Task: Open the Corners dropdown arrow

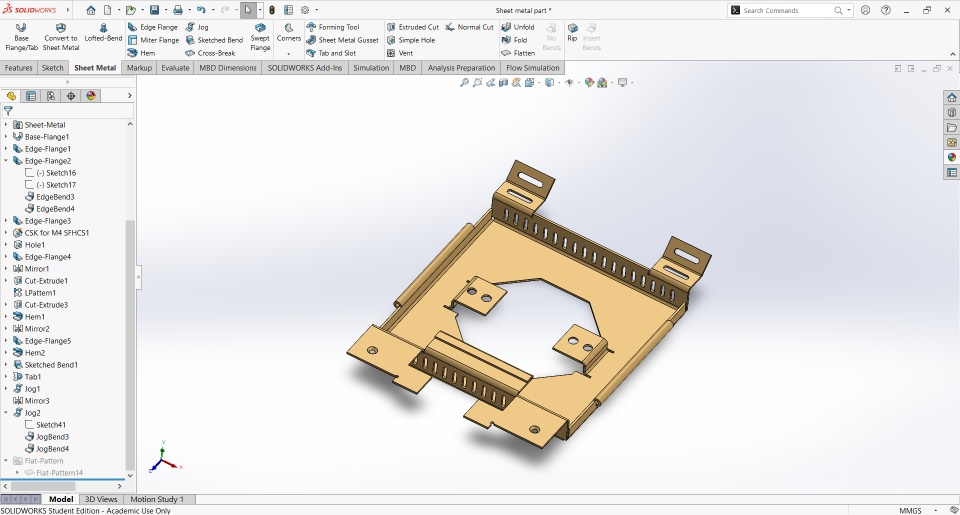Action: pyautogui.click(x=288, y=53)
